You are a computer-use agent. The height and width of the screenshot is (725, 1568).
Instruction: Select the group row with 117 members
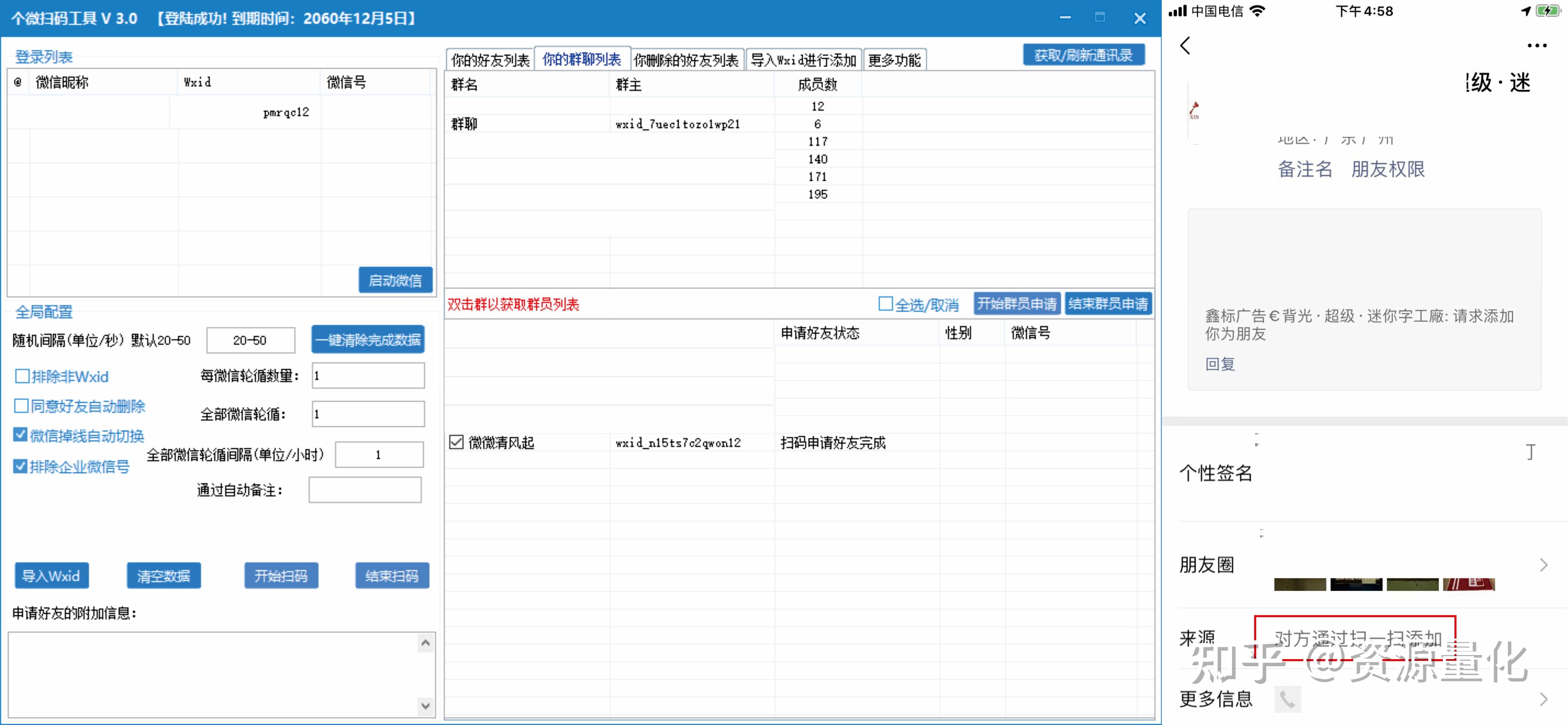tap(799, 141)
